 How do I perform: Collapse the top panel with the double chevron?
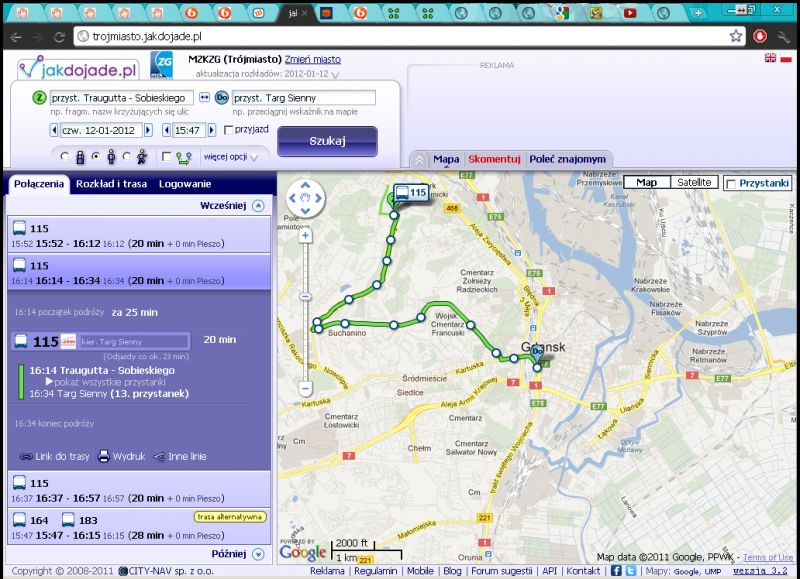pyautogui.click(x=419, y=160)
